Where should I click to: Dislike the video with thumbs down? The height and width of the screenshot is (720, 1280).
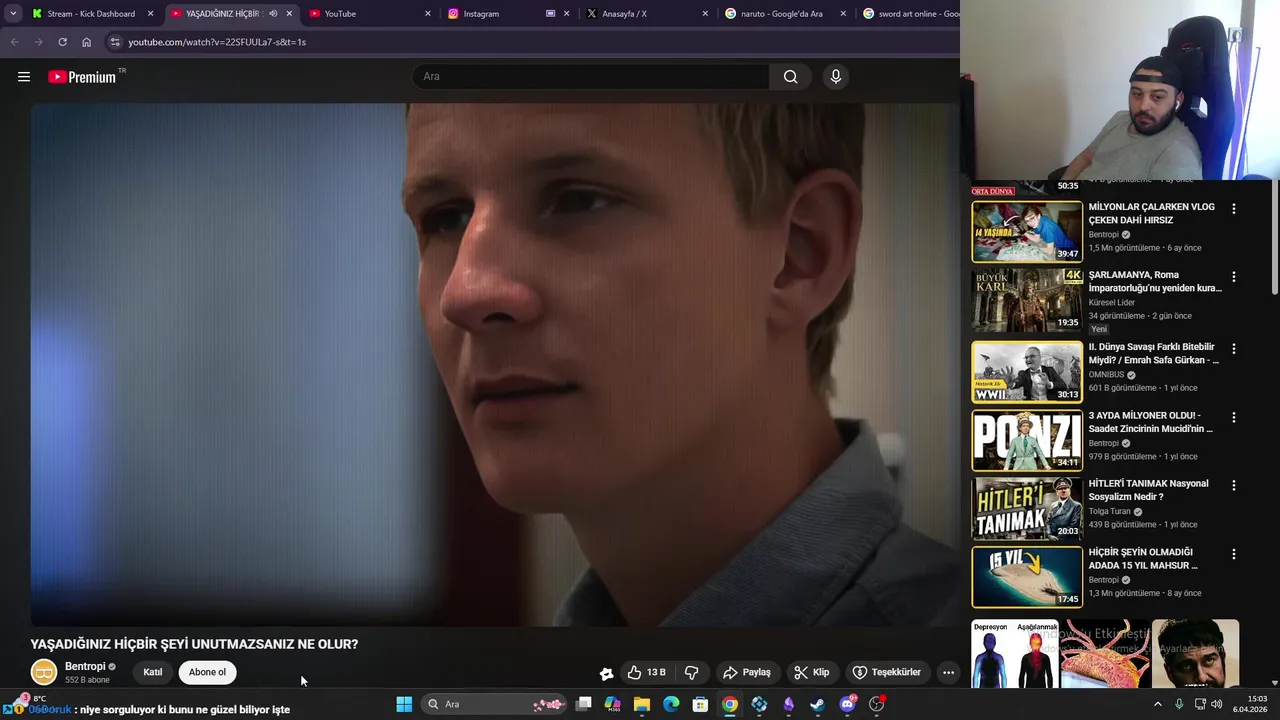click(x=691, y=672)
